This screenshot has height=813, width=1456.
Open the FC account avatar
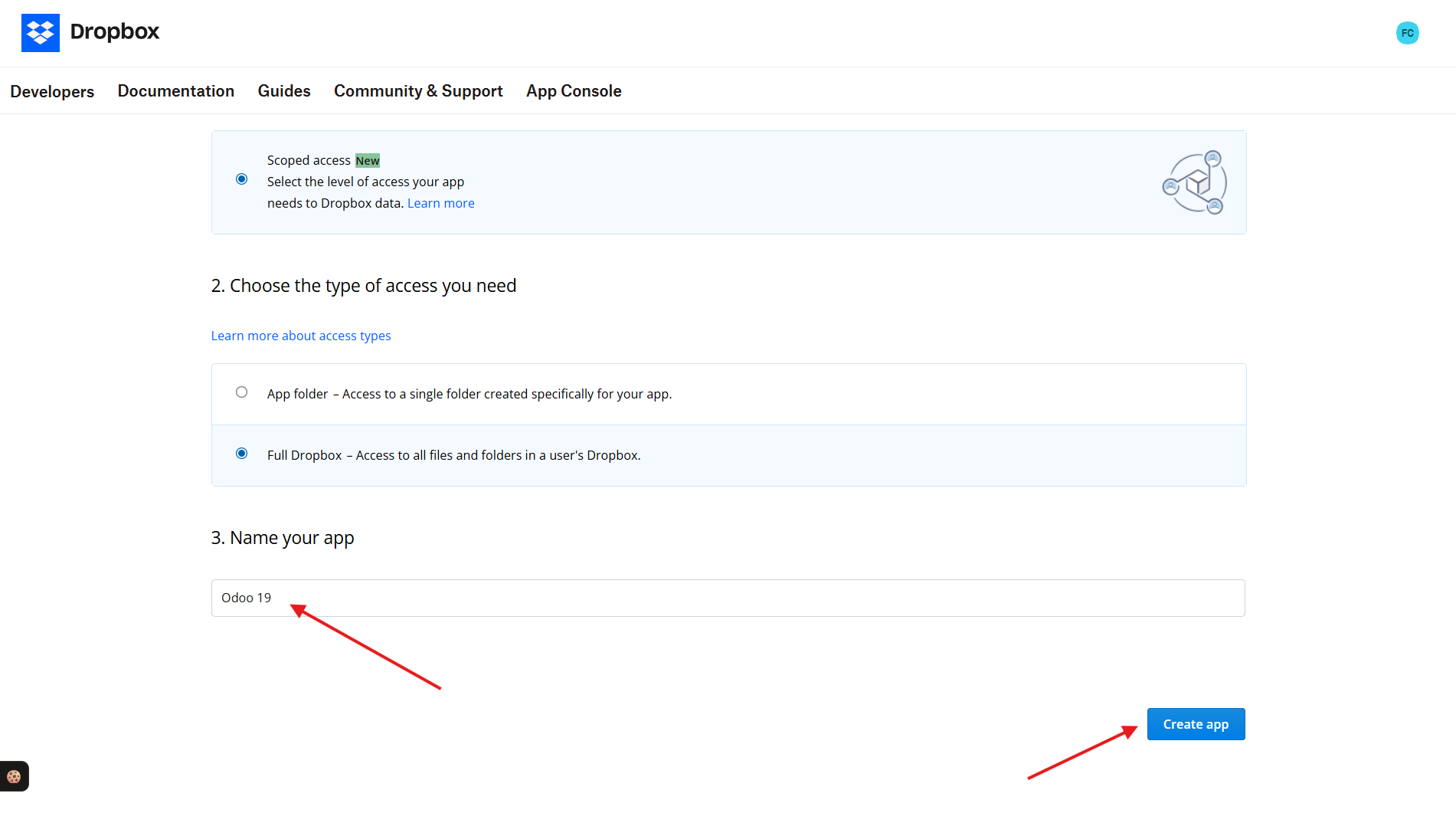coord(1407,33)
